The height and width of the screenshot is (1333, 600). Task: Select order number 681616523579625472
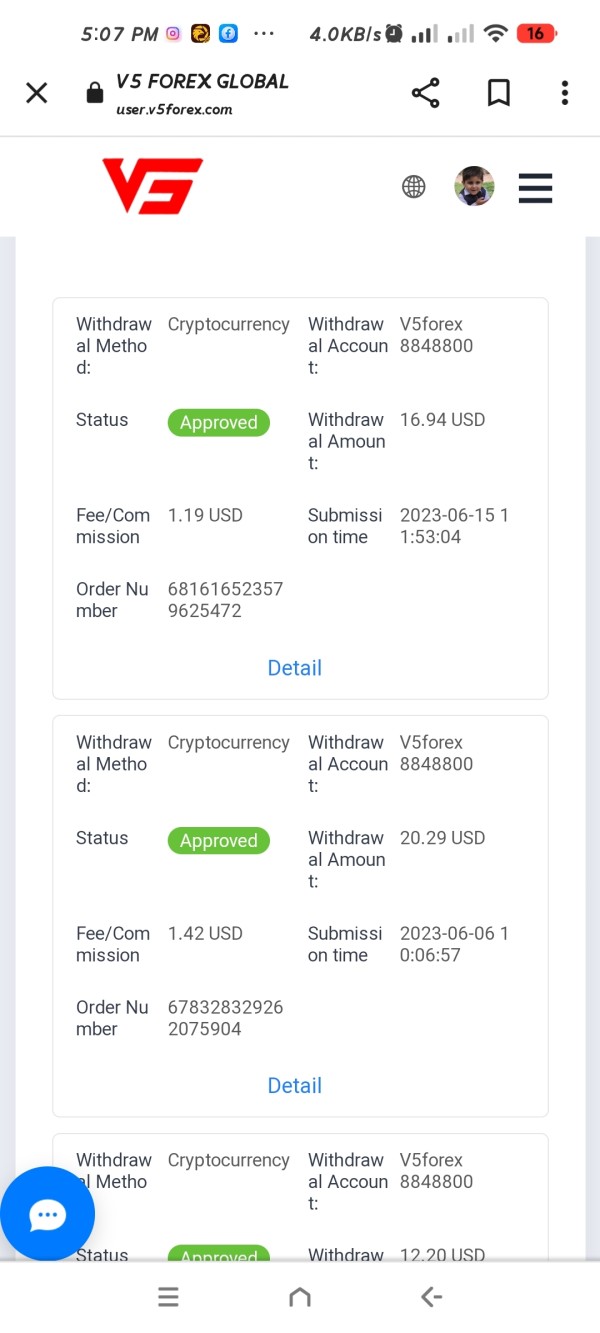[x=225, y=600]
